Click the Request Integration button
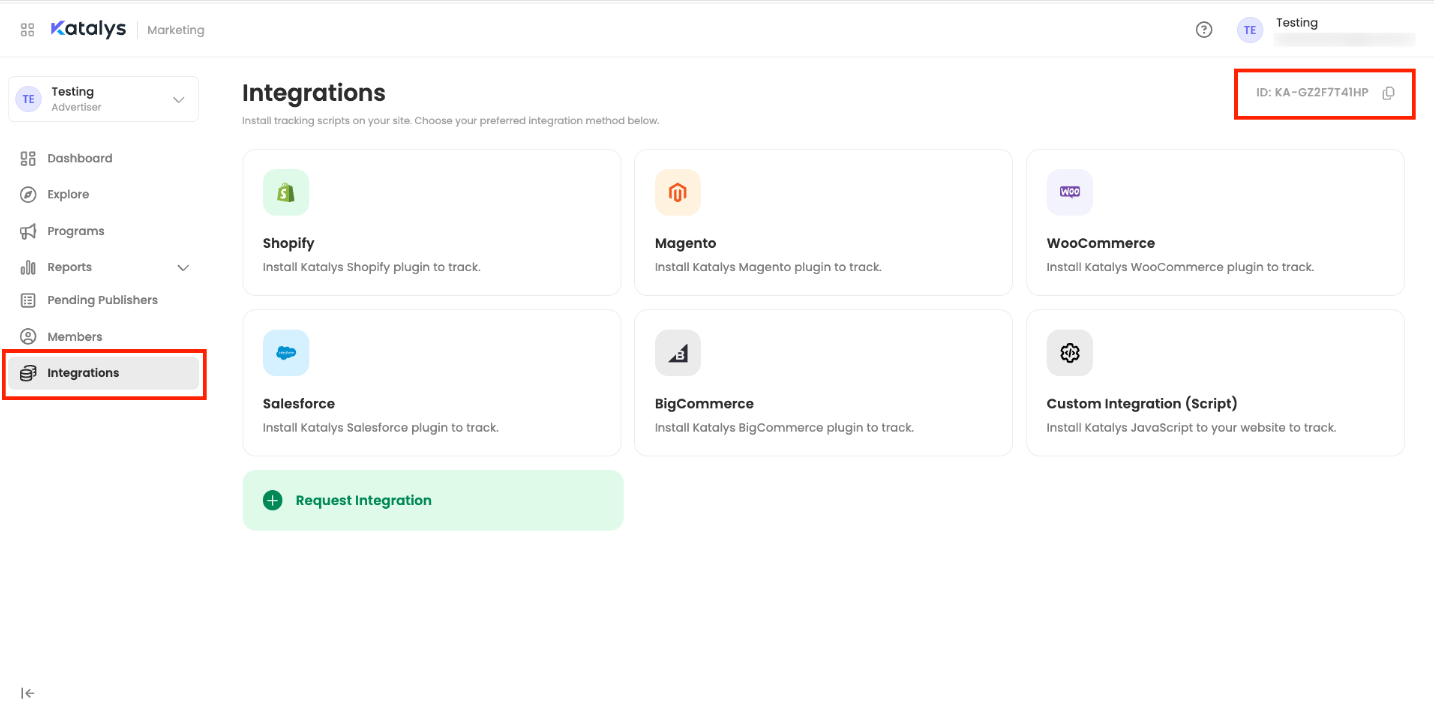1434x720 pixels. click(x=433, y=500)
